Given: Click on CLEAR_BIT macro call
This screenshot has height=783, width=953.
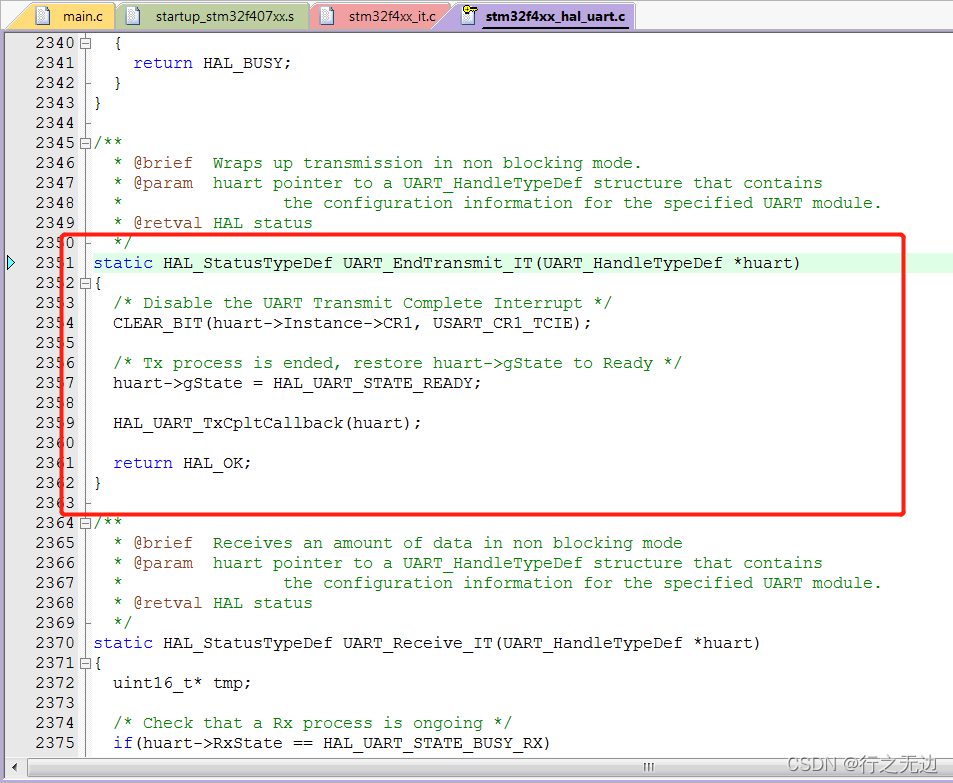Looking at the screenshot, I should pyautogui.click(x=157, y=323).
